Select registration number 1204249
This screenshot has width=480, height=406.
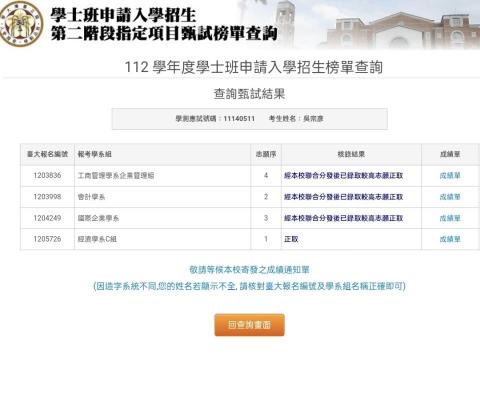click(x=47, y=218)
